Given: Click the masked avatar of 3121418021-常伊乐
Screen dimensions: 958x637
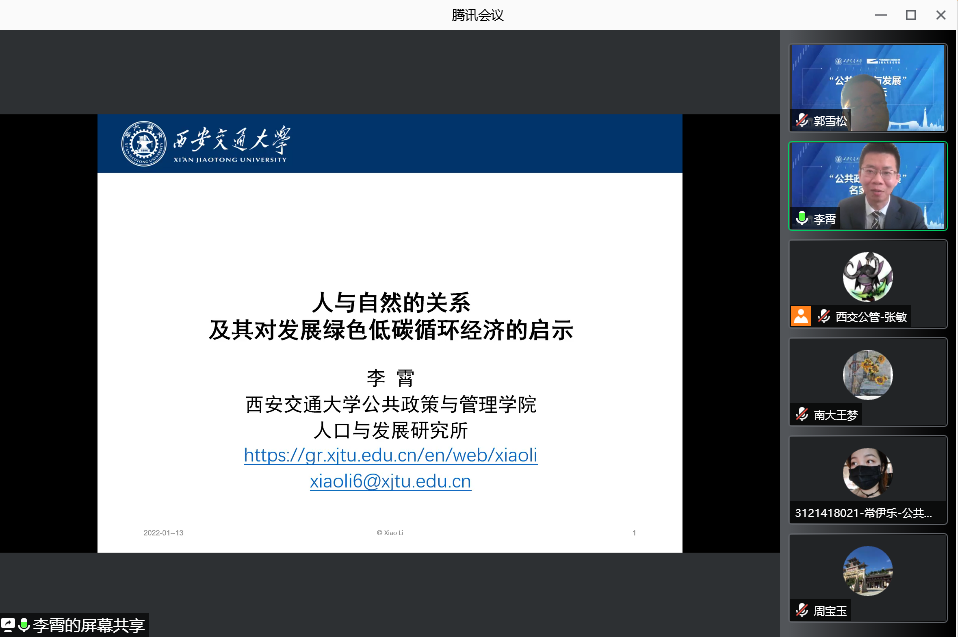Looking at the screenshot, I should click(867, 472).
